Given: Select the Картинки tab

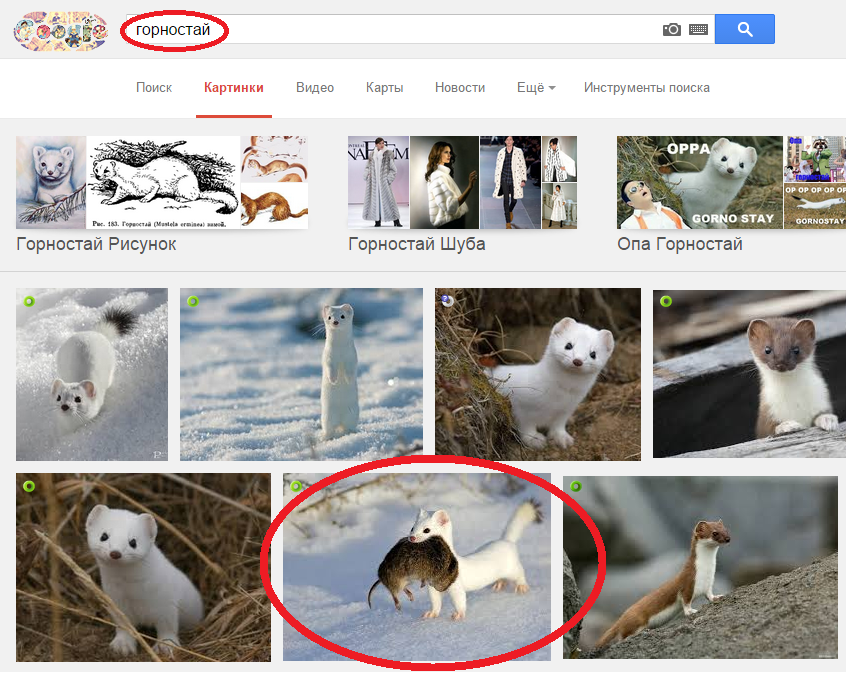Looking at the screenshot, I should click(x=234, y=88).
